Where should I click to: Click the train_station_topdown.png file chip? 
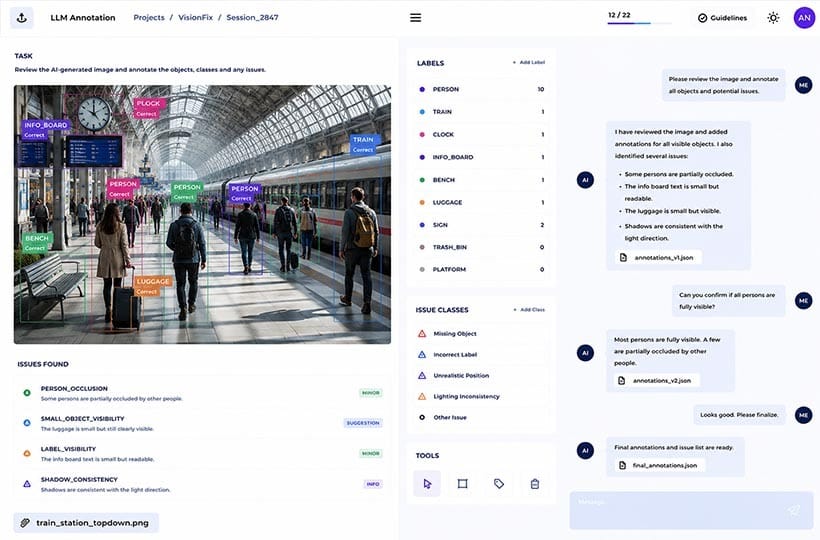pos(86,523)
